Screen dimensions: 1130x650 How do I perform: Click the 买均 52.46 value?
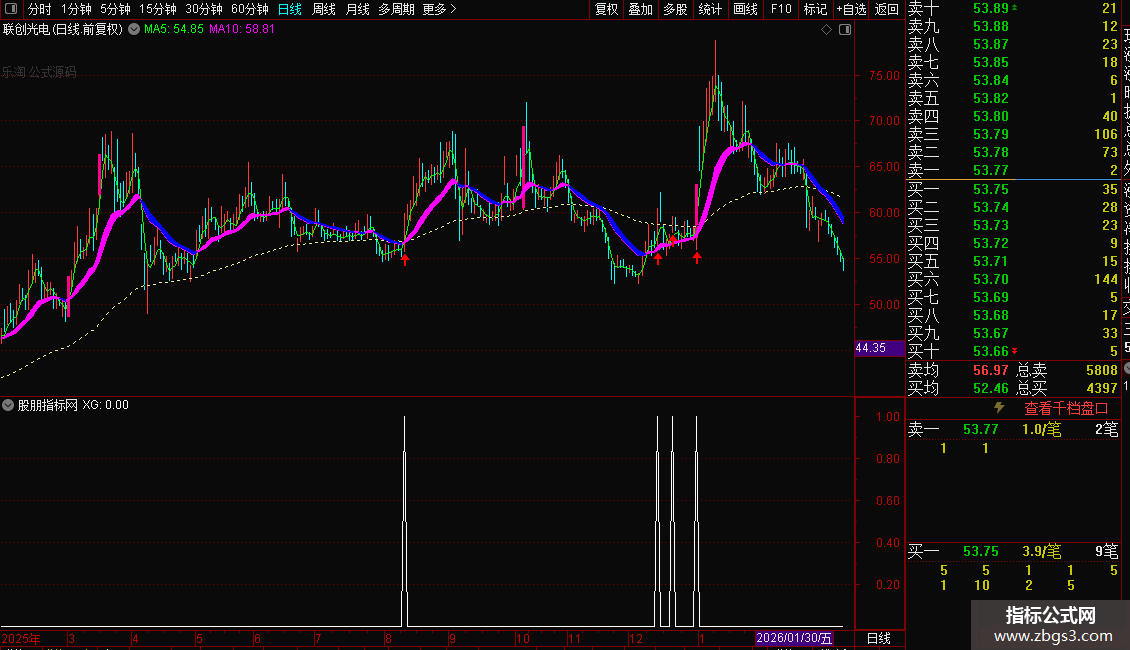pos(990,388)
